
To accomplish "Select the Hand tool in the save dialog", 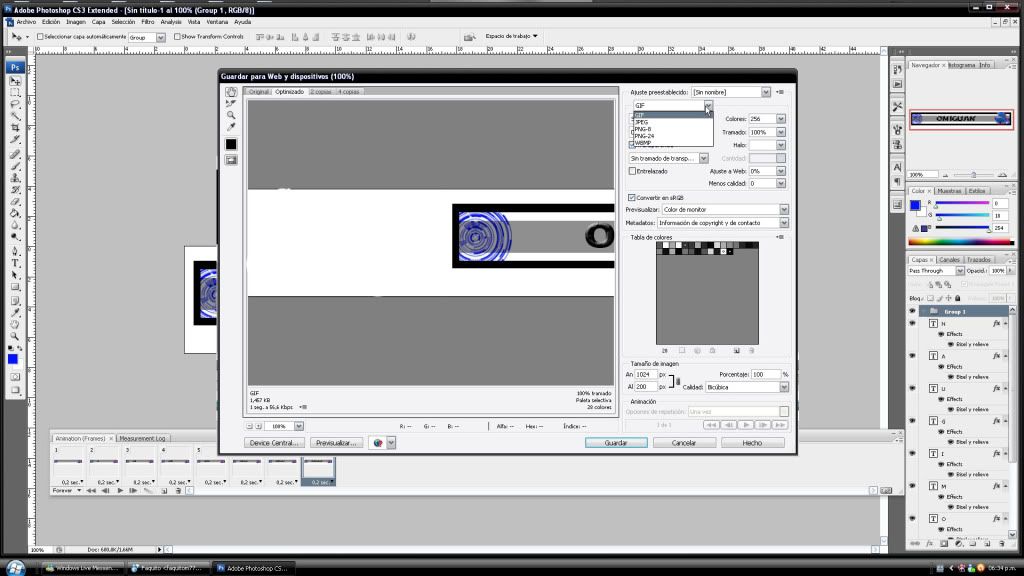I will 231,92.
